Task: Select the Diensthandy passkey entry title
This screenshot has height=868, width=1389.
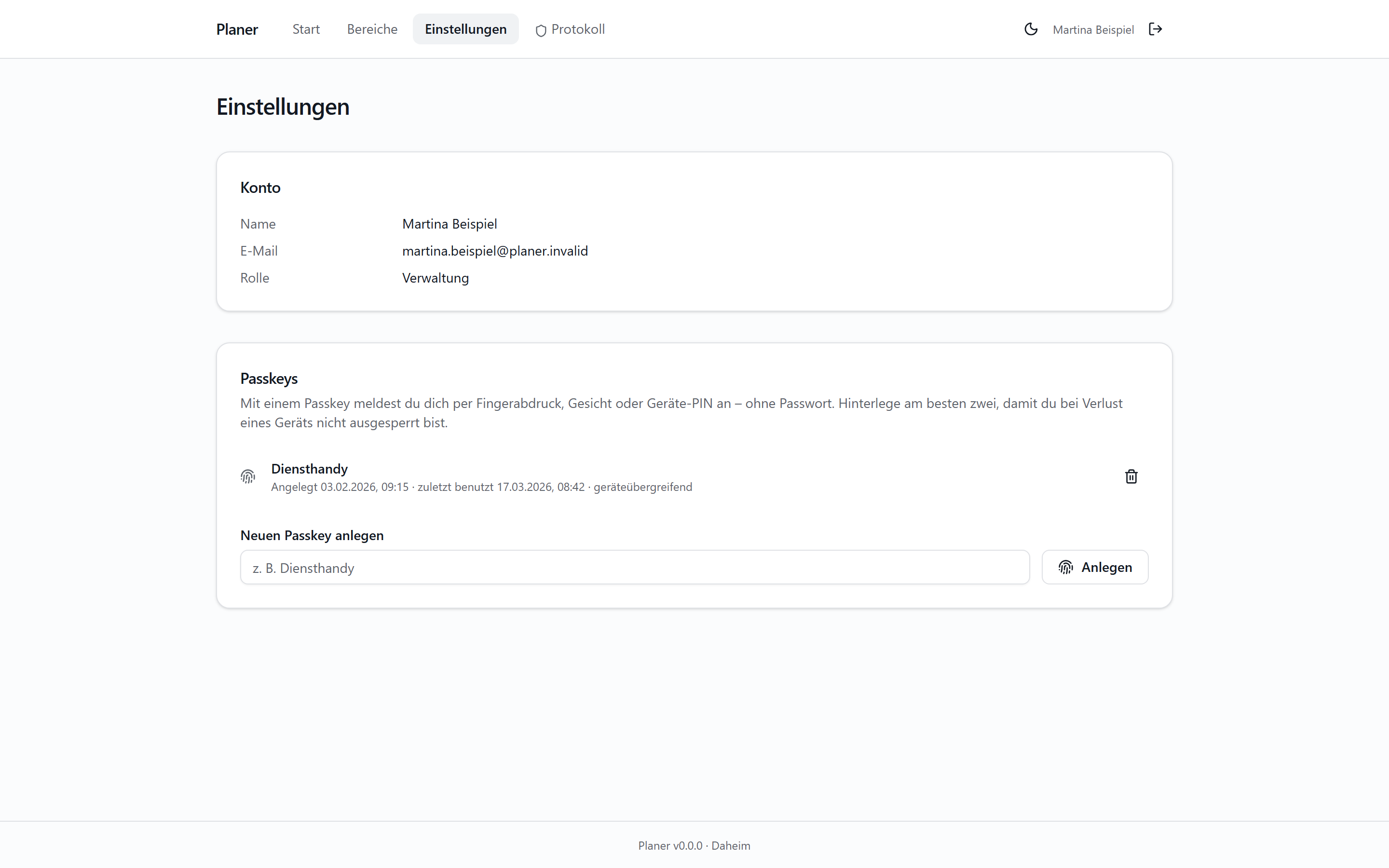Action: (309, 469)
